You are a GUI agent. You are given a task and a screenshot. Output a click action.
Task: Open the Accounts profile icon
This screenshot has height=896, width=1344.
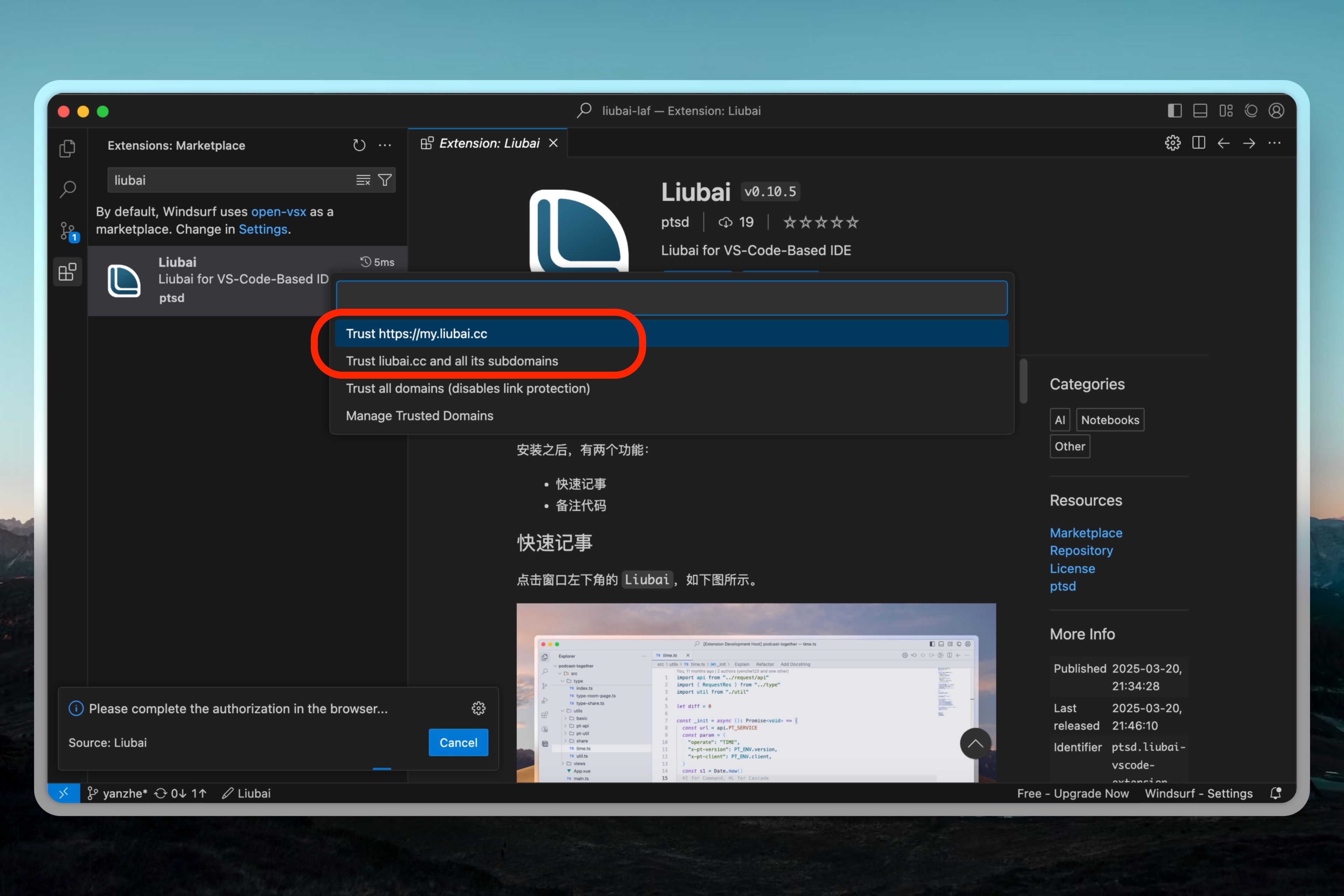click(1276, 111)
